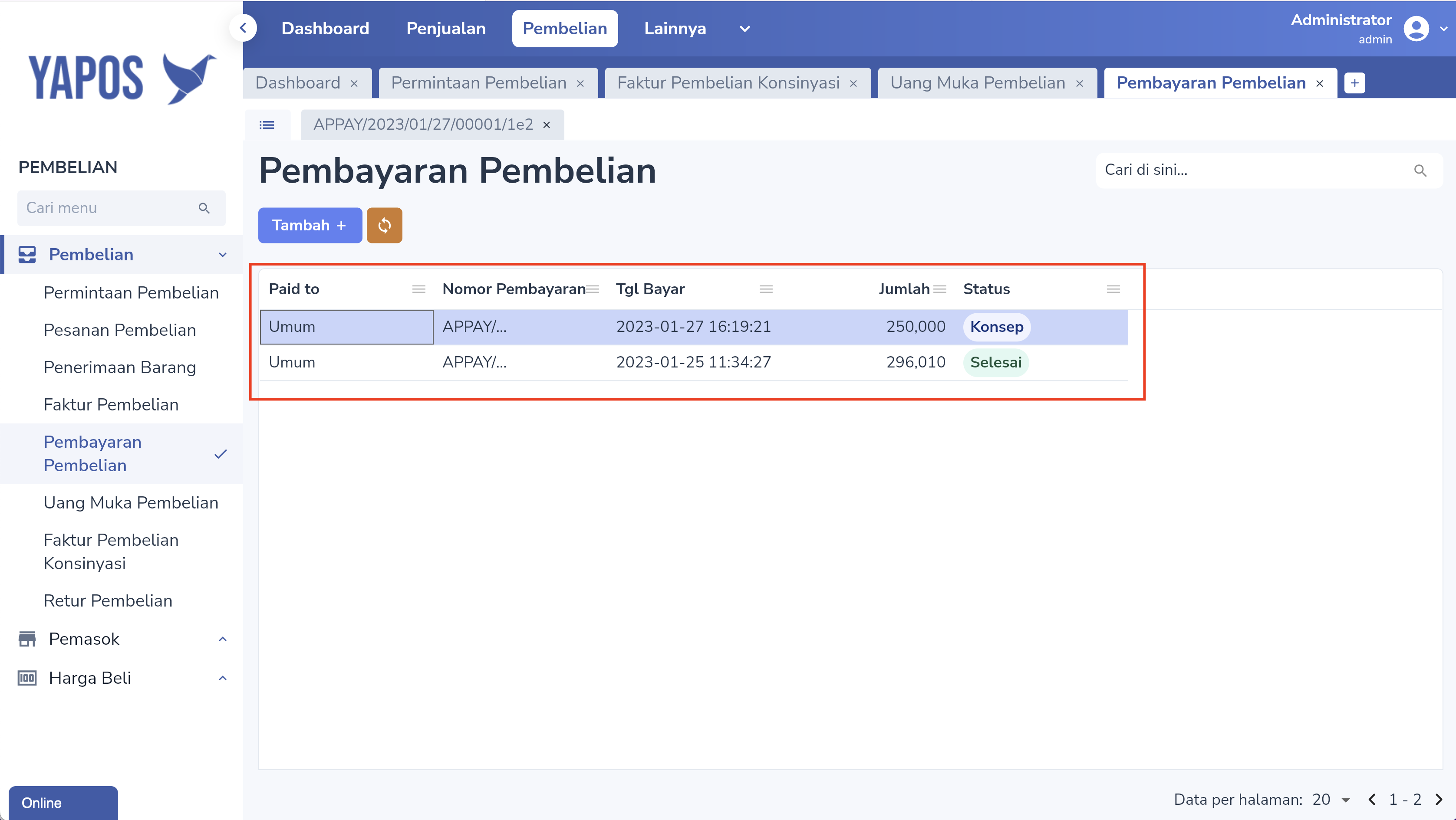The width and height of the screenshot is (1456, 820).
Task: Expand the Harga Beli sidebar section
Action: 223,678
